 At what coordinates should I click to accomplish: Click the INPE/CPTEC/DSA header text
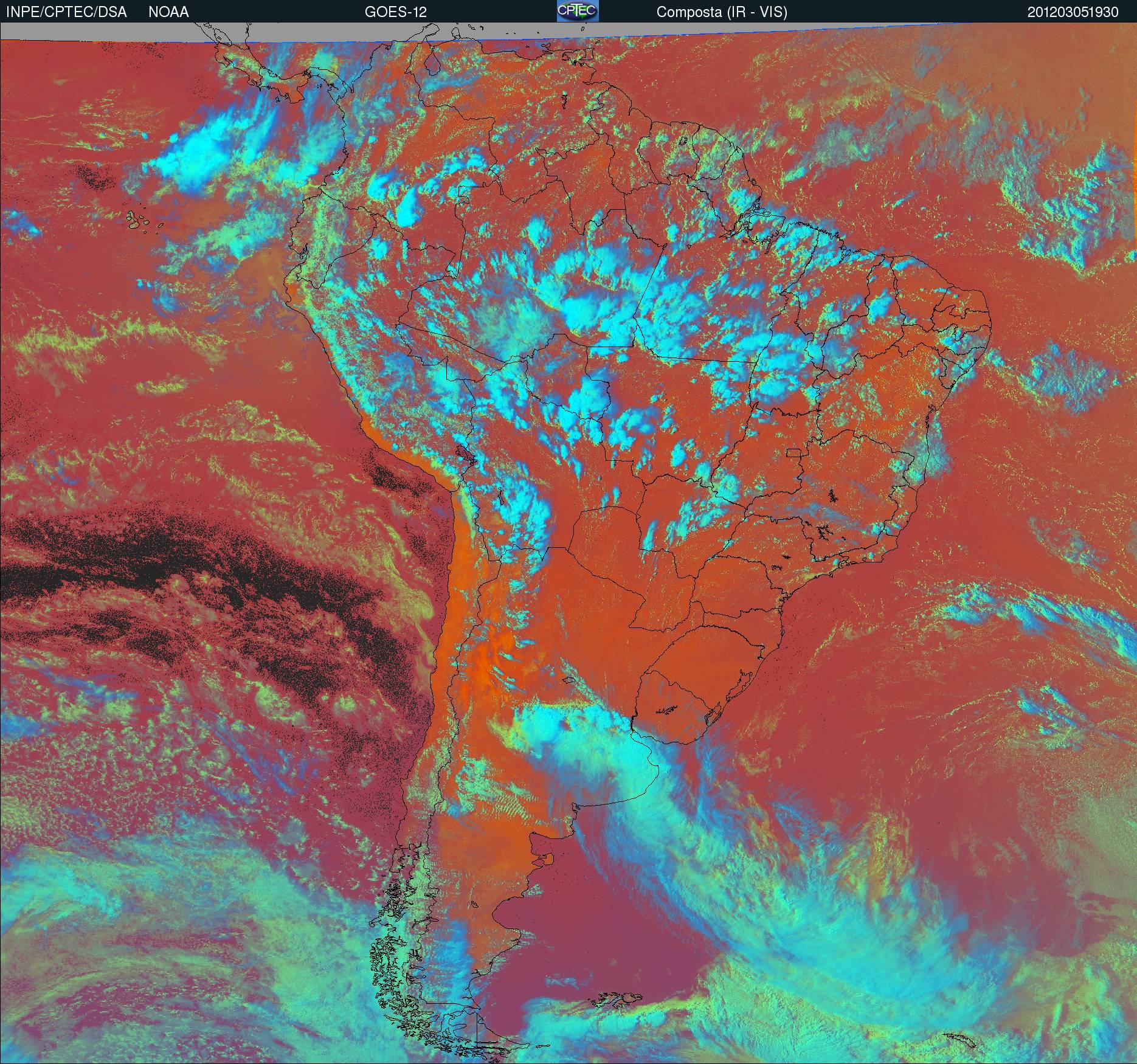pos(66,12)
